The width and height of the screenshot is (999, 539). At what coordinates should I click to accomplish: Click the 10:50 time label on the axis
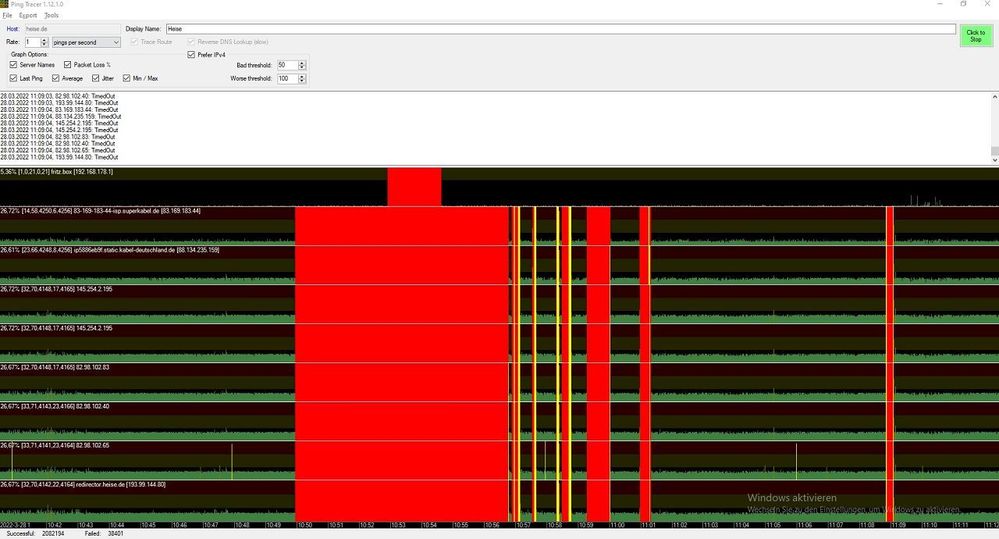tap(304, 525)
